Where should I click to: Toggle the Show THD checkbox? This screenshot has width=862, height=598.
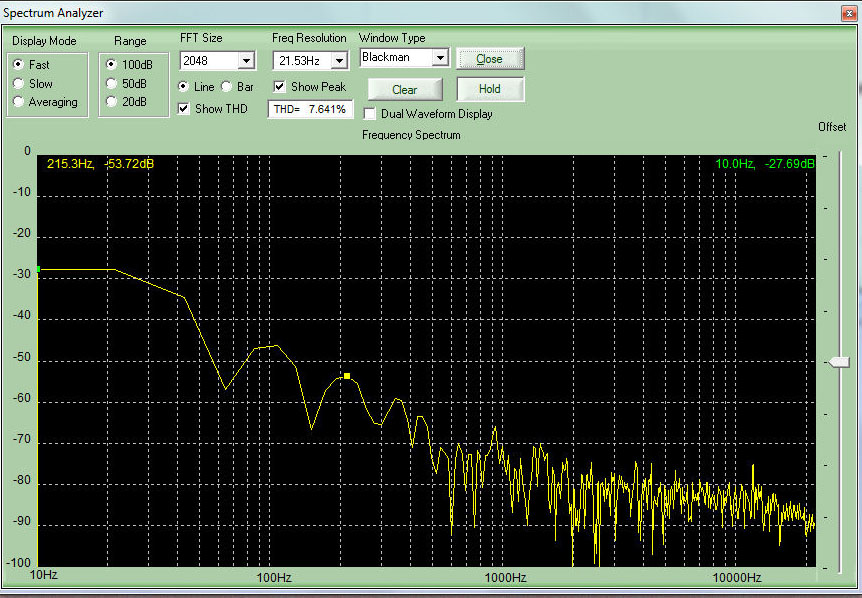(x=184, y=108)
